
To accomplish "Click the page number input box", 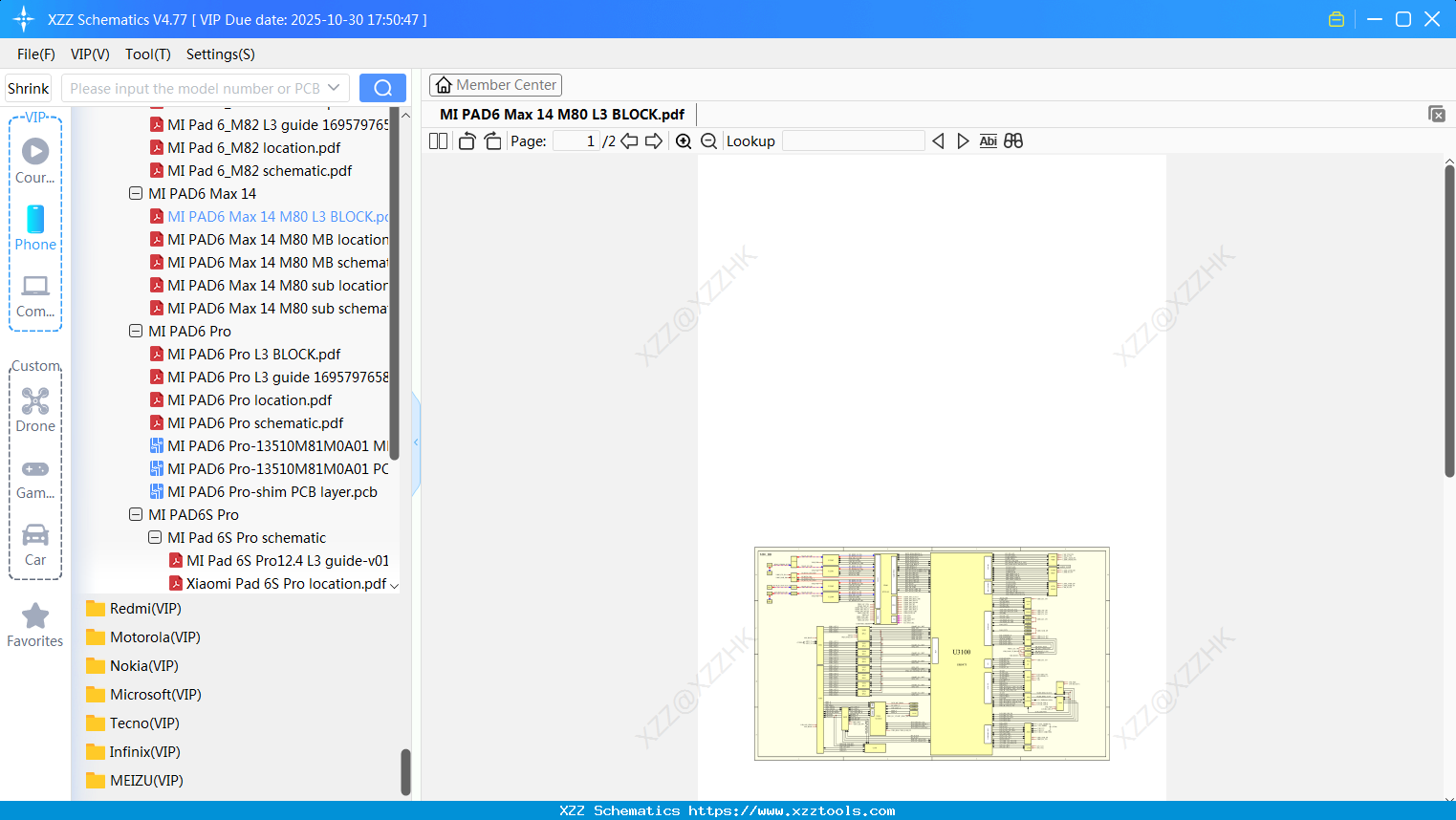I will (x=576, y=141).
